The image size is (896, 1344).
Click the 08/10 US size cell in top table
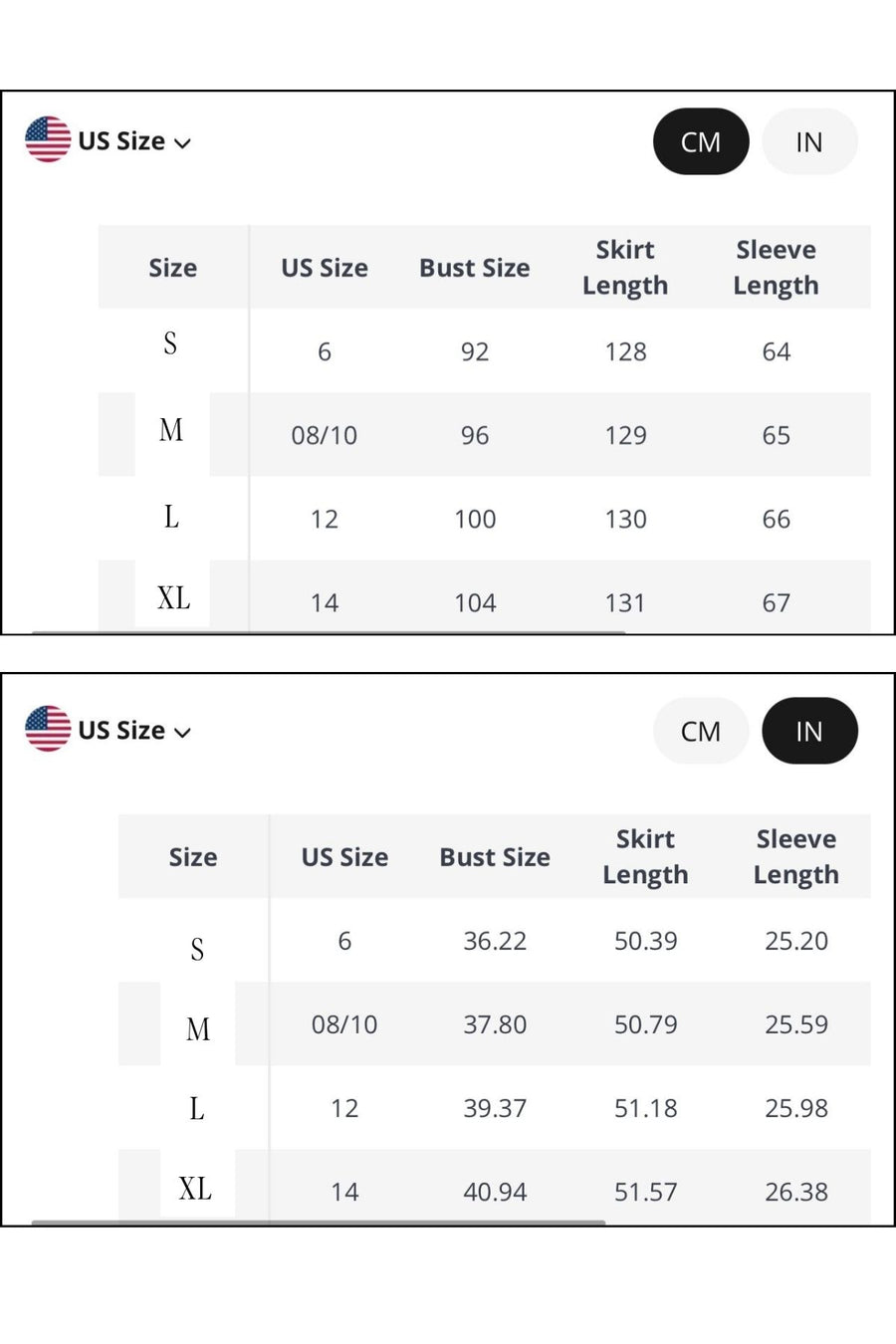[x=325, y=435]
